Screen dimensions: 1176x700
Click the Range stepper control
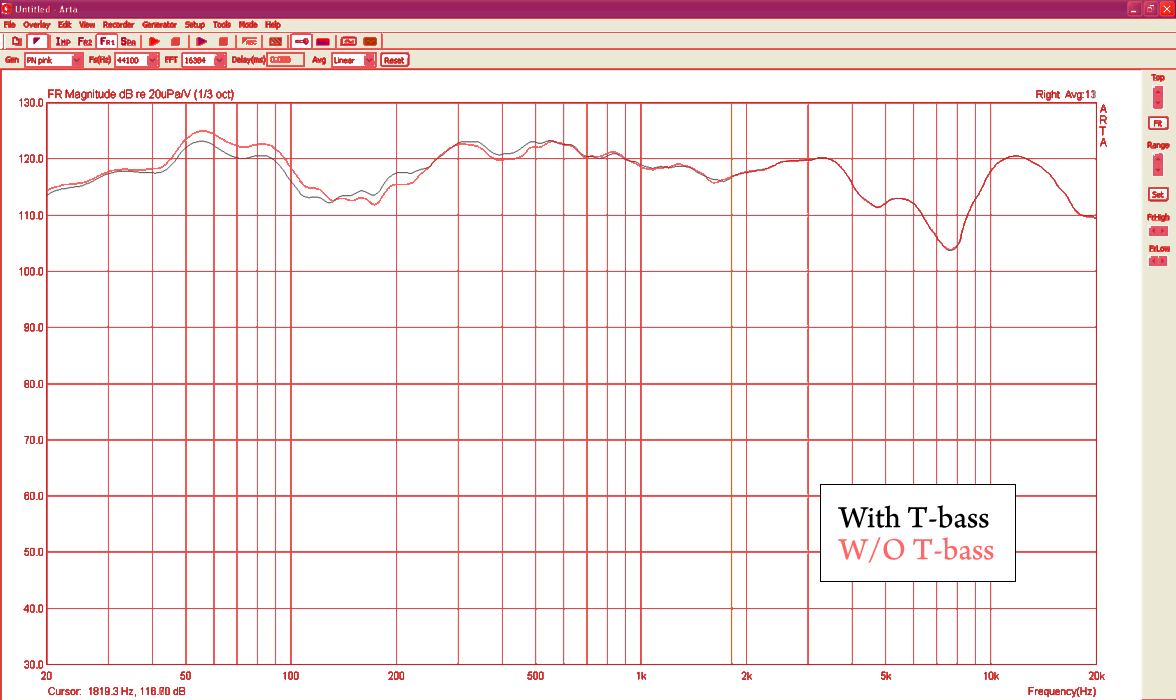coord(1158,164)
